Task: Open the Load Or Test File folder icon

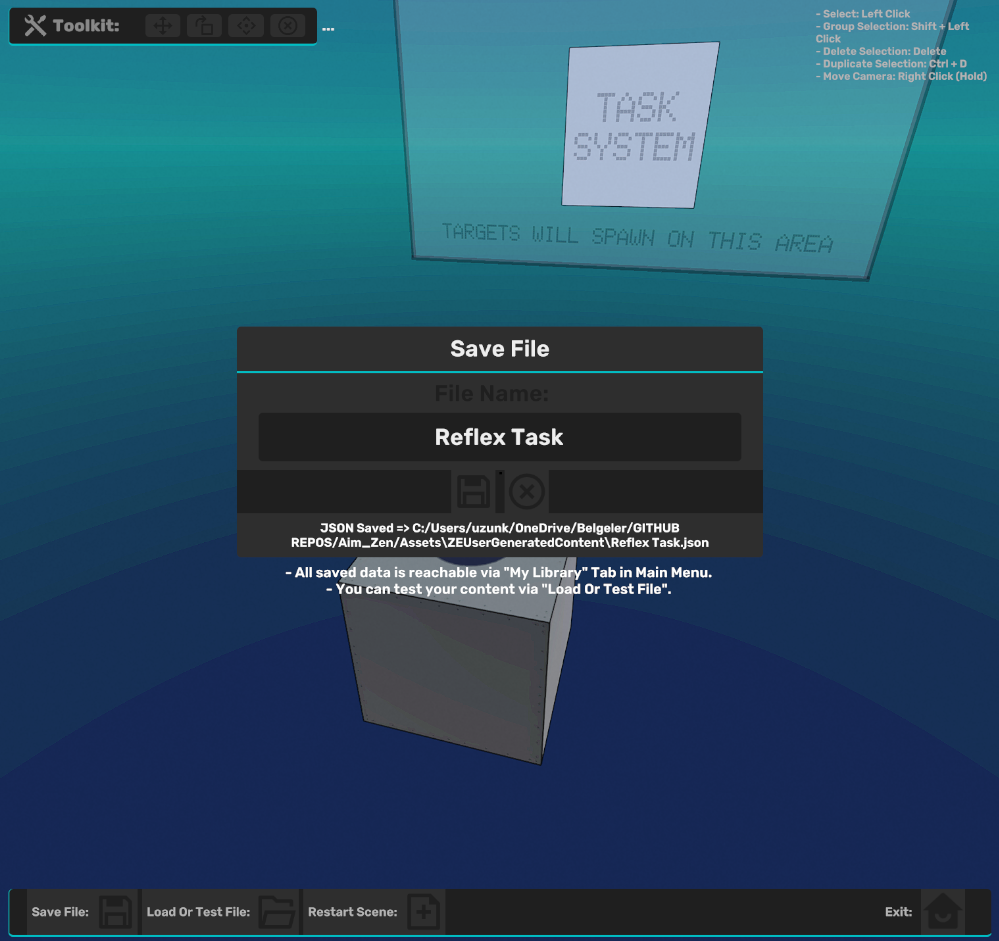Action: point(279,911)
